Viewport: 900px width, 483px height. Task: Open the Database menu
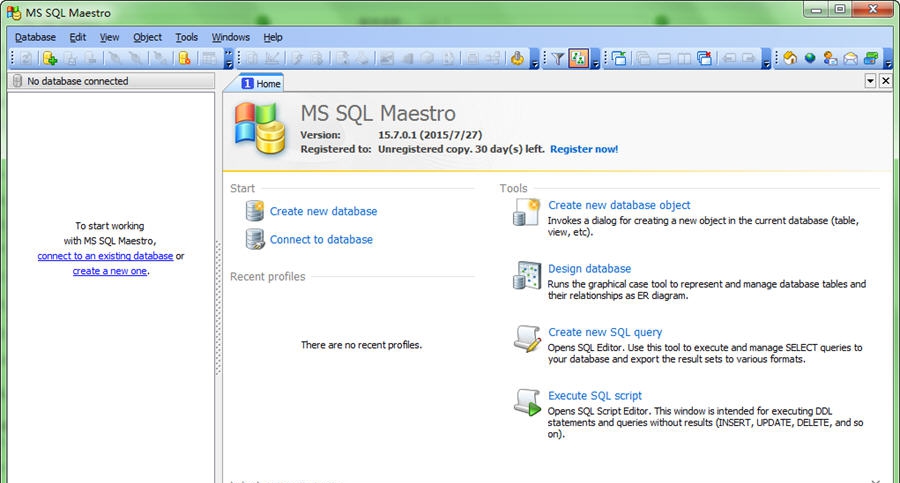coord(35,37)
